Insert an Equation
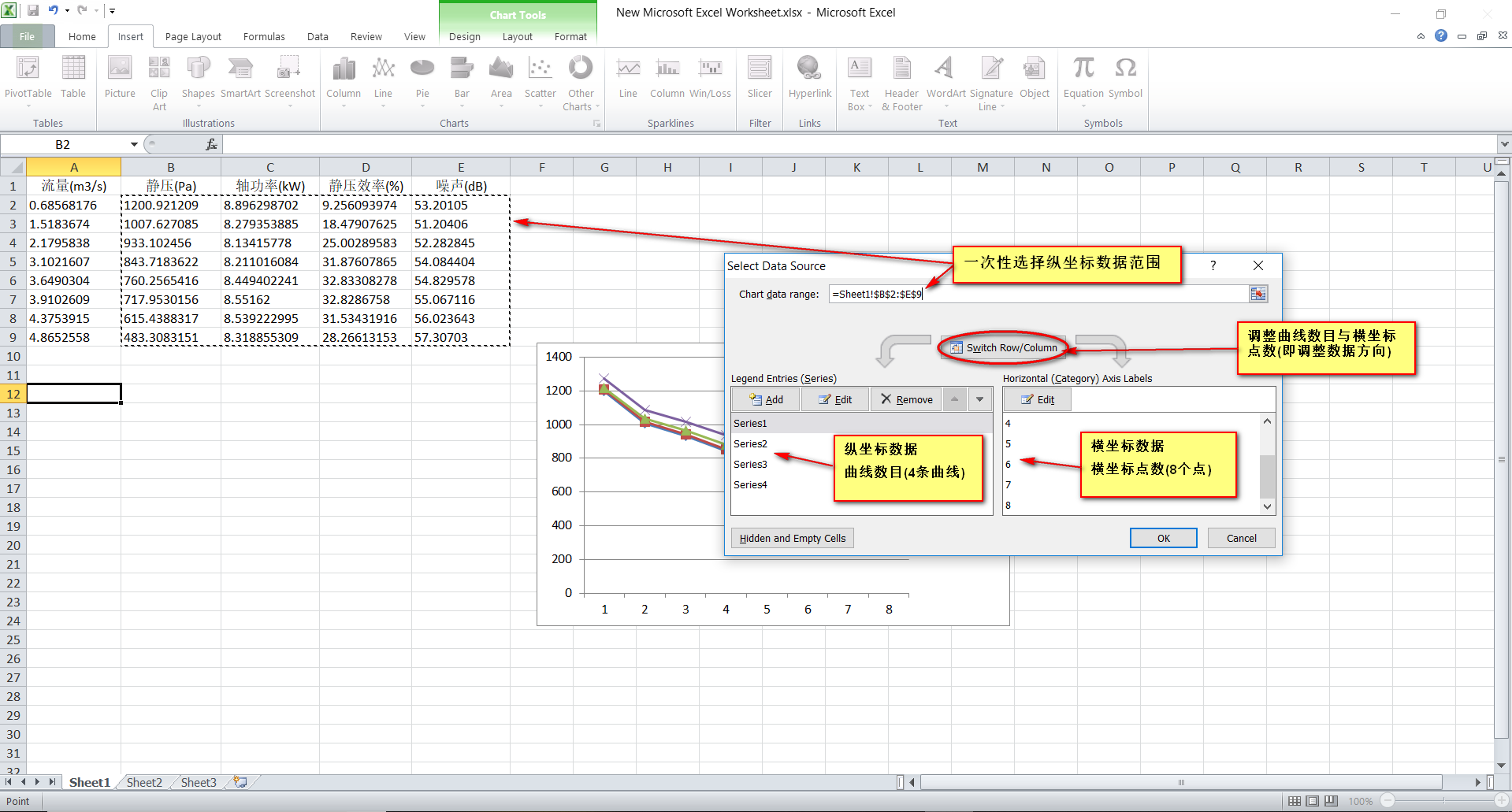This screenshot has width=1512, height=812. click(x=1083, y=79)
